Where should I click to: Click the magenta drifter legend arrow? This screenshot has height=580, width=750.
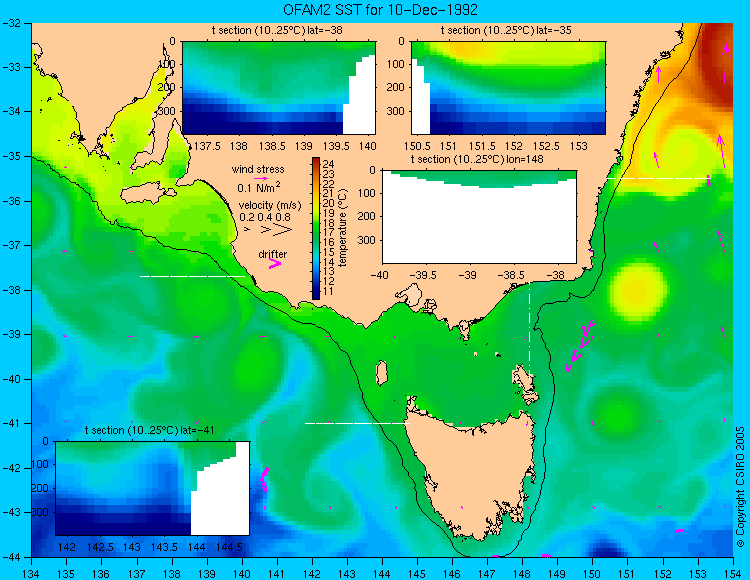point(274,263)
